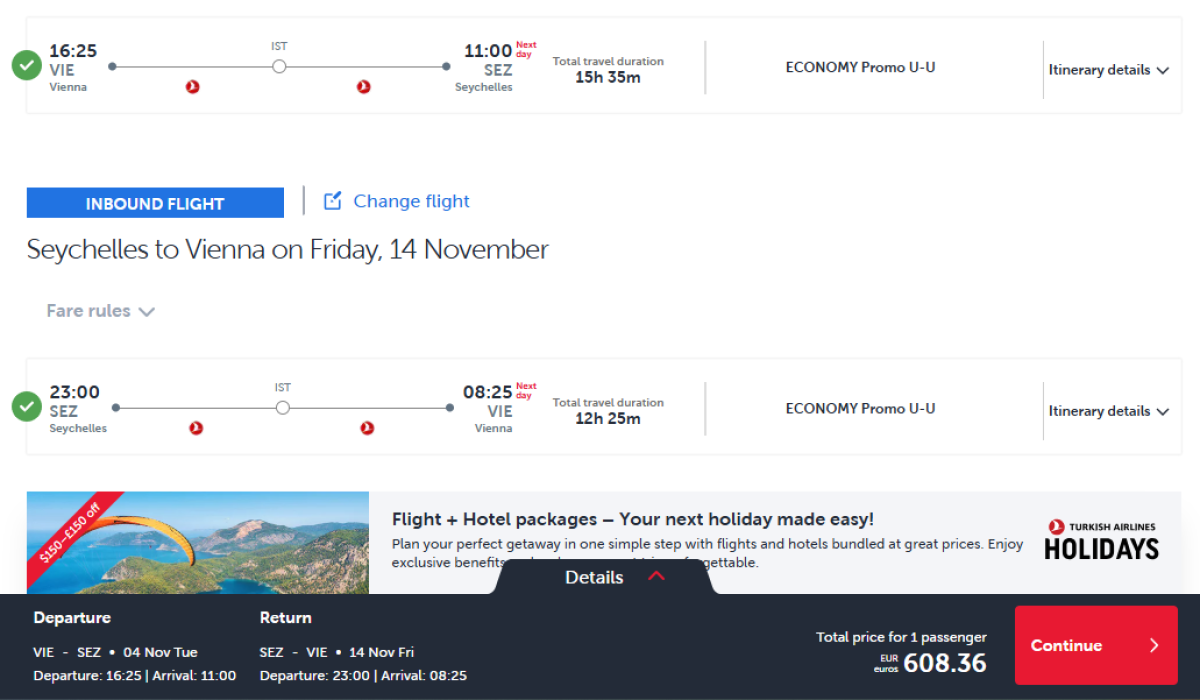Click second Turkish Airlines logo on inbound route

click(x=367, y=428)
